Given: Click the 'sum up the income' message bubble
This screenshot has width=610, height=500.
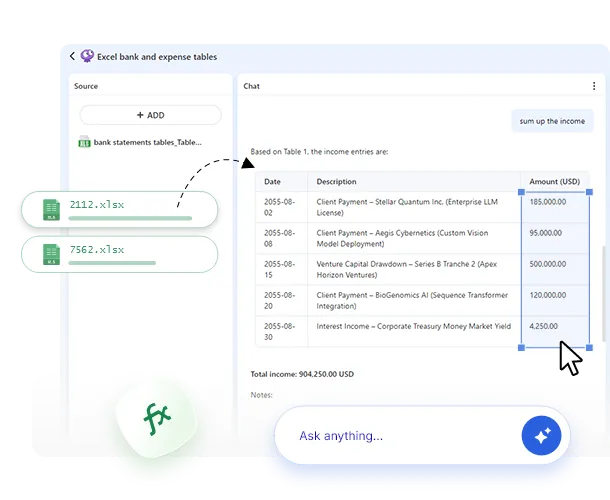Looking at the screenshot, I should coord(552,121).
